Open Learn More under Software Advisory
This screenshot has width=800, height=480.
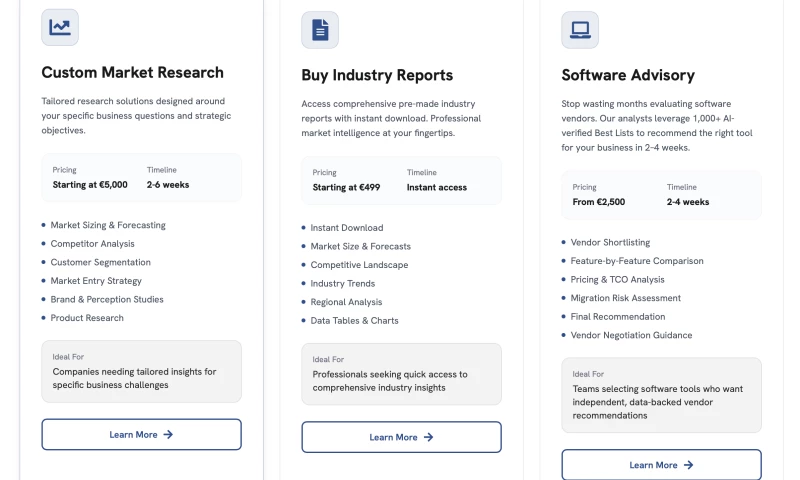point(662,465)
